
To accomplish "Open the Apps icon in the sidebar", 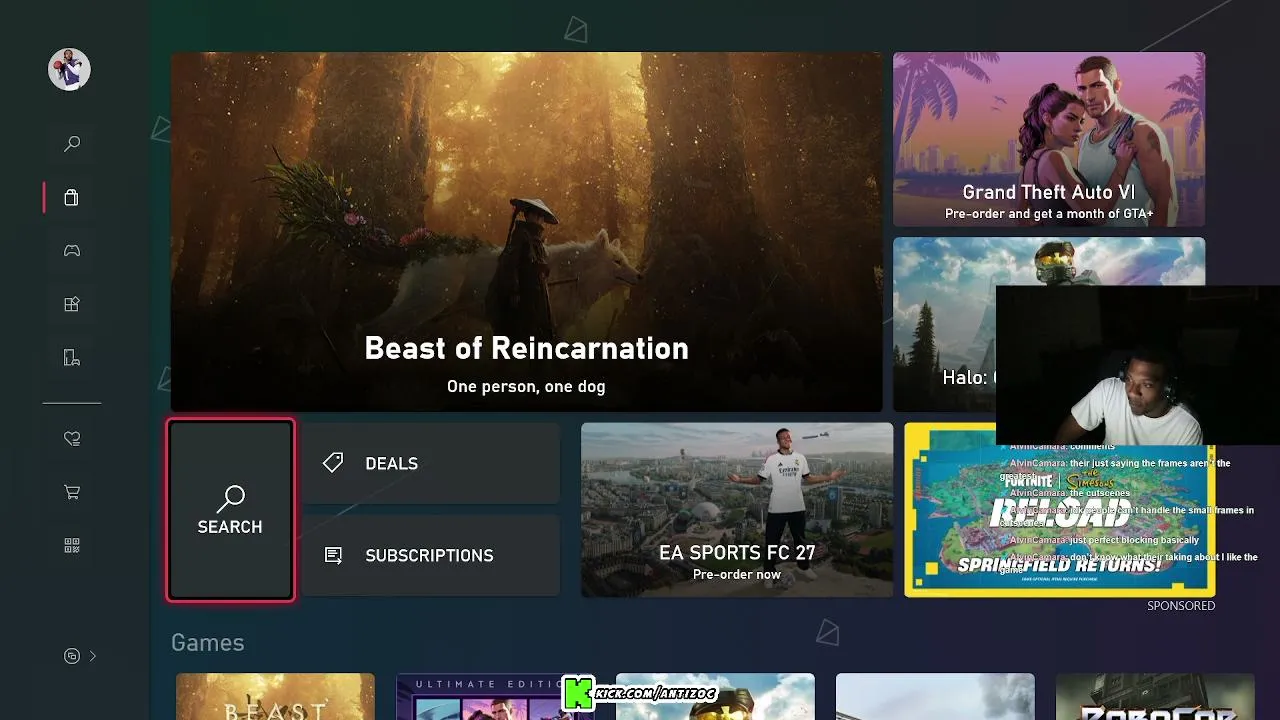I will coord(72,304).
